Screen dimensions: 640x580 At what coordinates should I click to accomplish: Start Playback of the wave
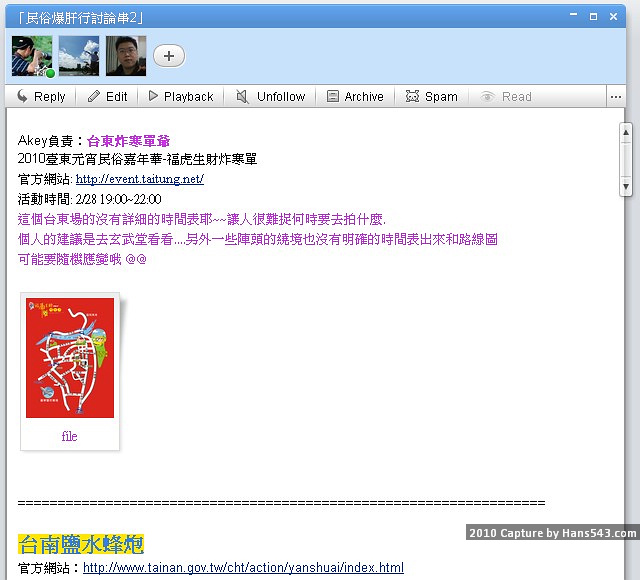pos(180,97)
